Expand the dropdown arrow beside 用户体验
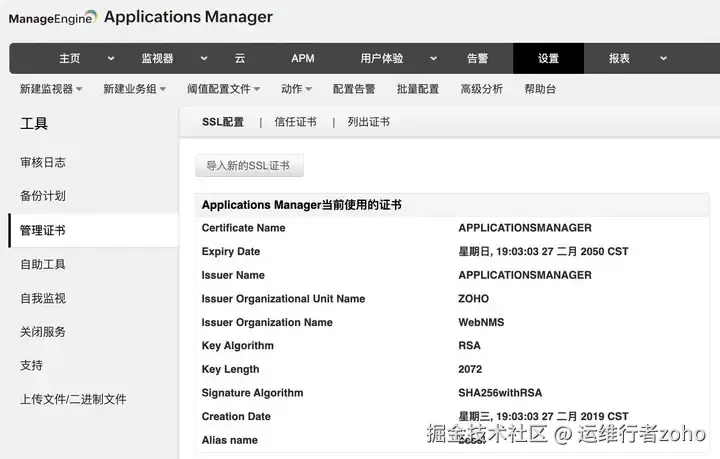The width and height of the screenshot is (720, 459). pos(433,58)
